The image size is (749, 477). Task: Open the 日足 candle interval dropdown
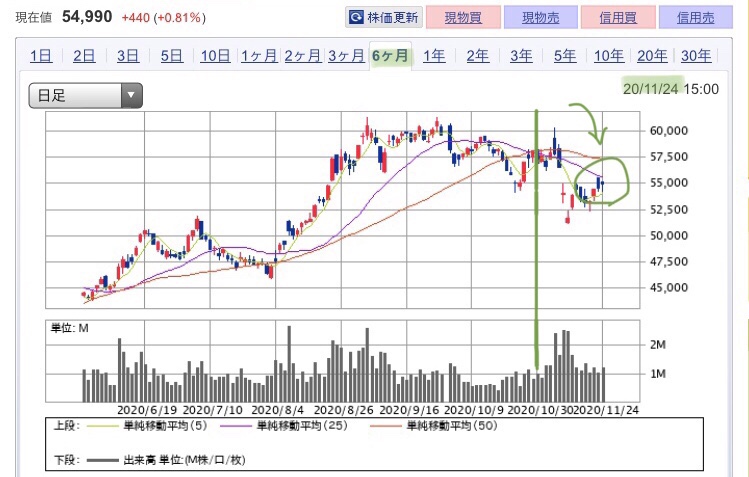86,95
